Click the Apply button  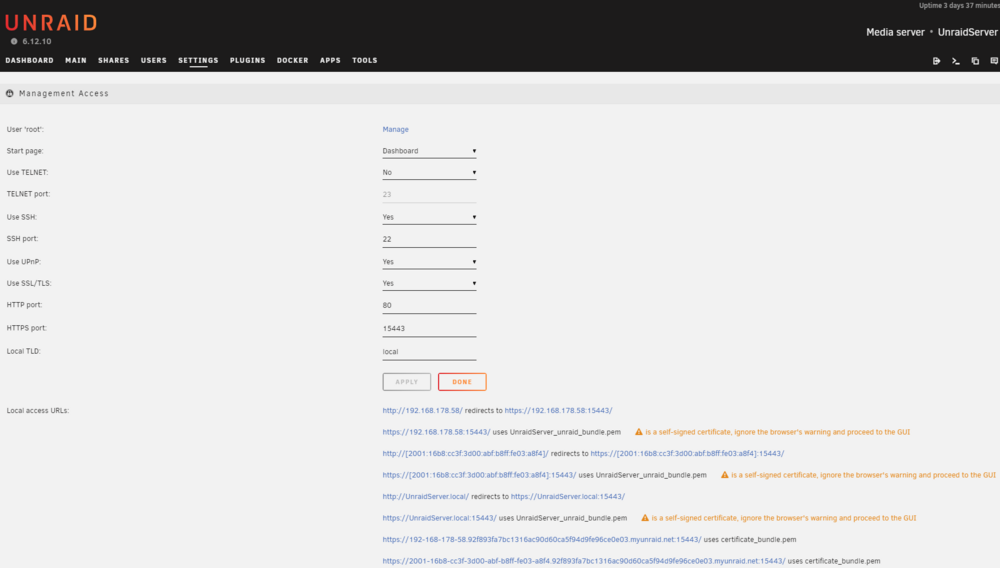[x=406, y=382]
